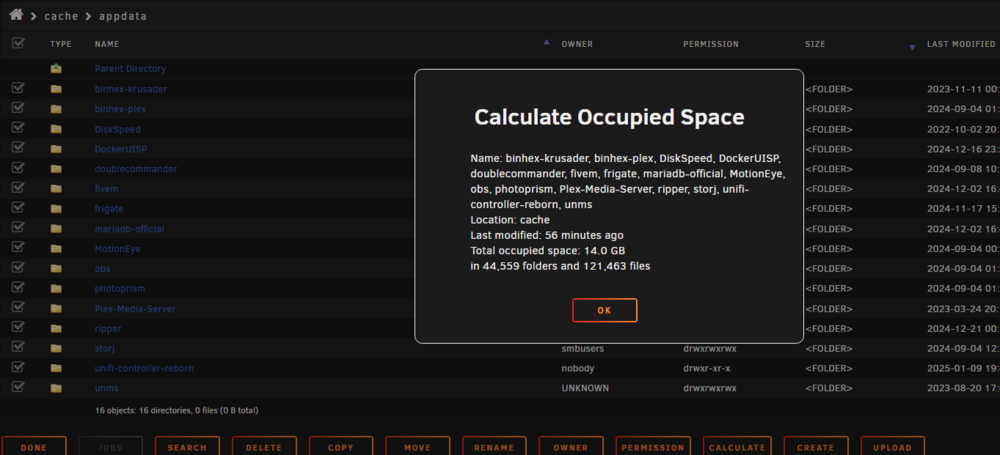Open the Parent Directory link
Screen dimensions: 1000x455
pos(130,68)
